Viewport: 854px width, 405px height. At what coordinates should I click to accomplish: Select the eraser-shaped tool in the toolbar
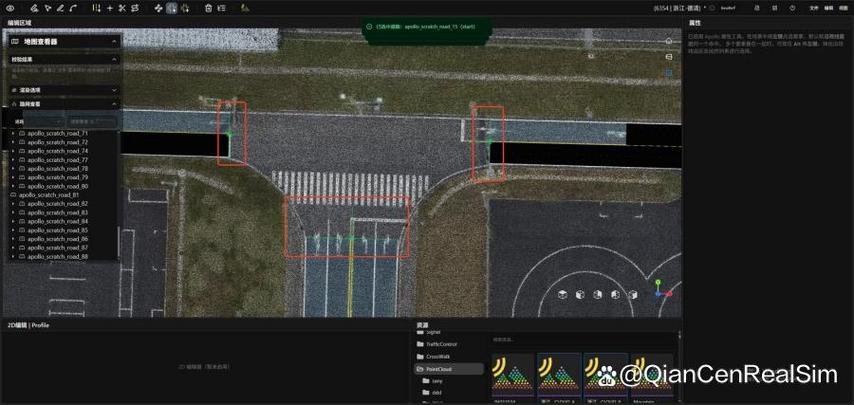pos(34,8)
